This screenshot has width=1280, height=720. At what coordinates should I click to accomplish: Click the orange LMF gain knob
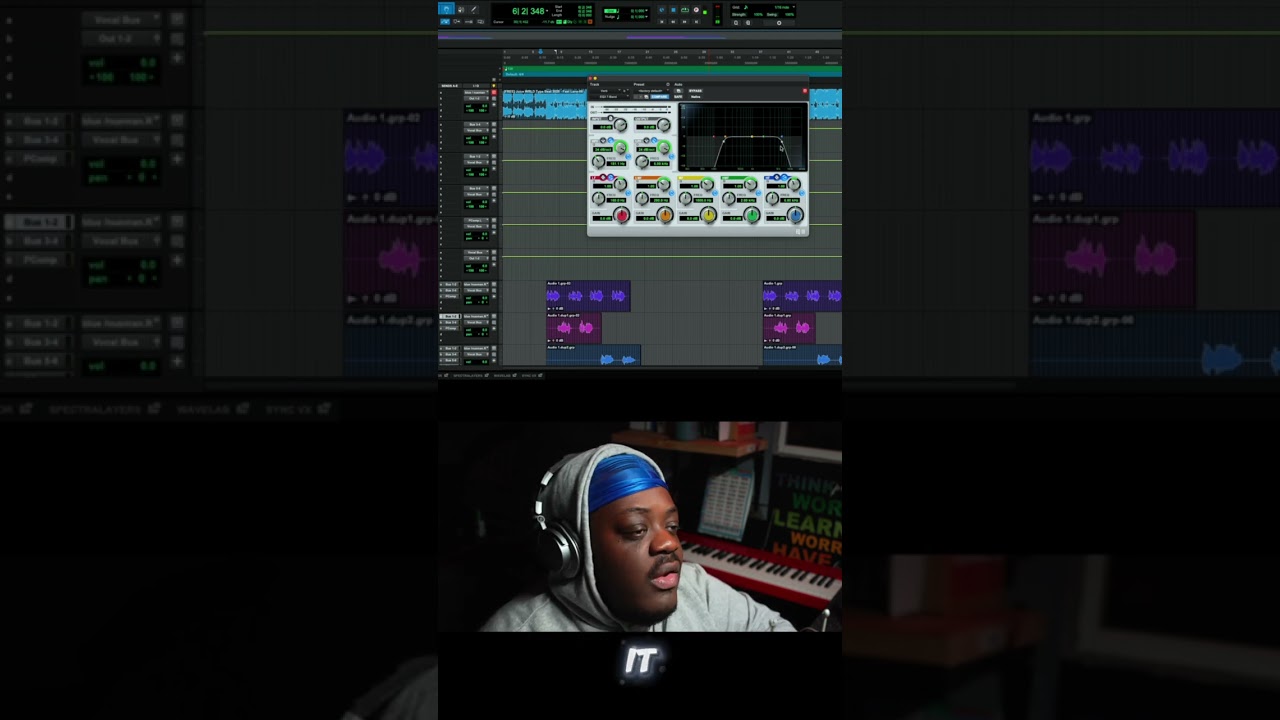click(x=665, y=216)
